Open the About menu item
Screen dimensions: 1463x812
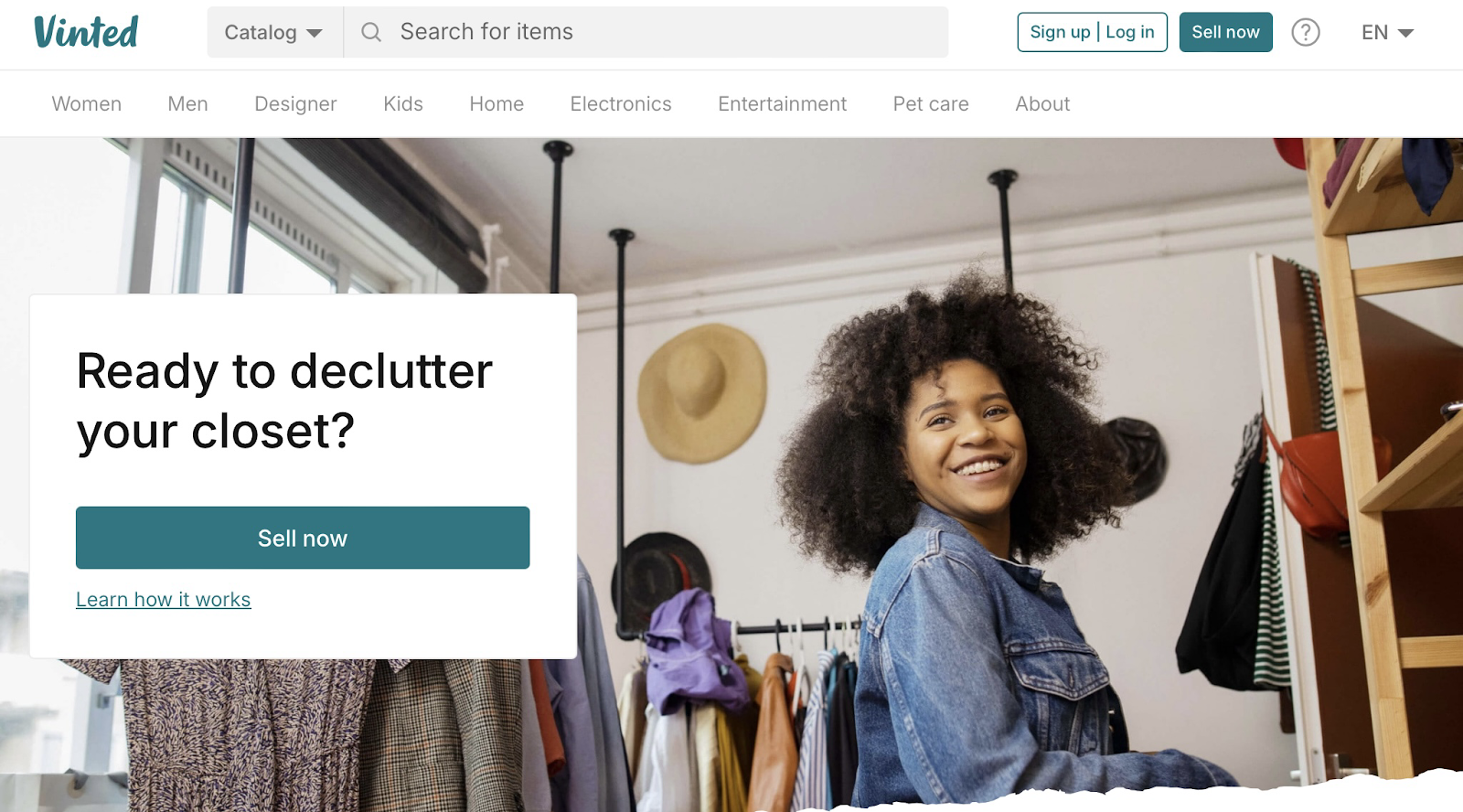click(x=1042, y=104)
